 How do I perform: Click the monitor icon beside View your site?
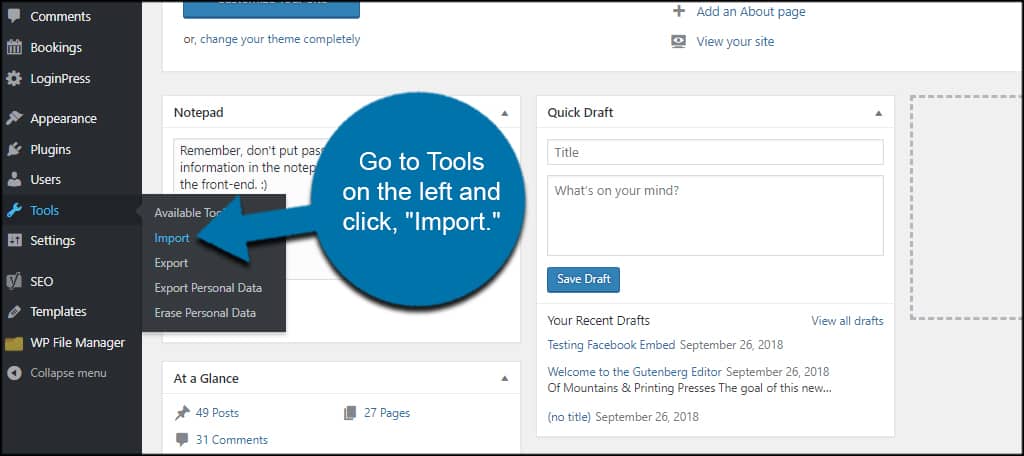tap(679, 41)
